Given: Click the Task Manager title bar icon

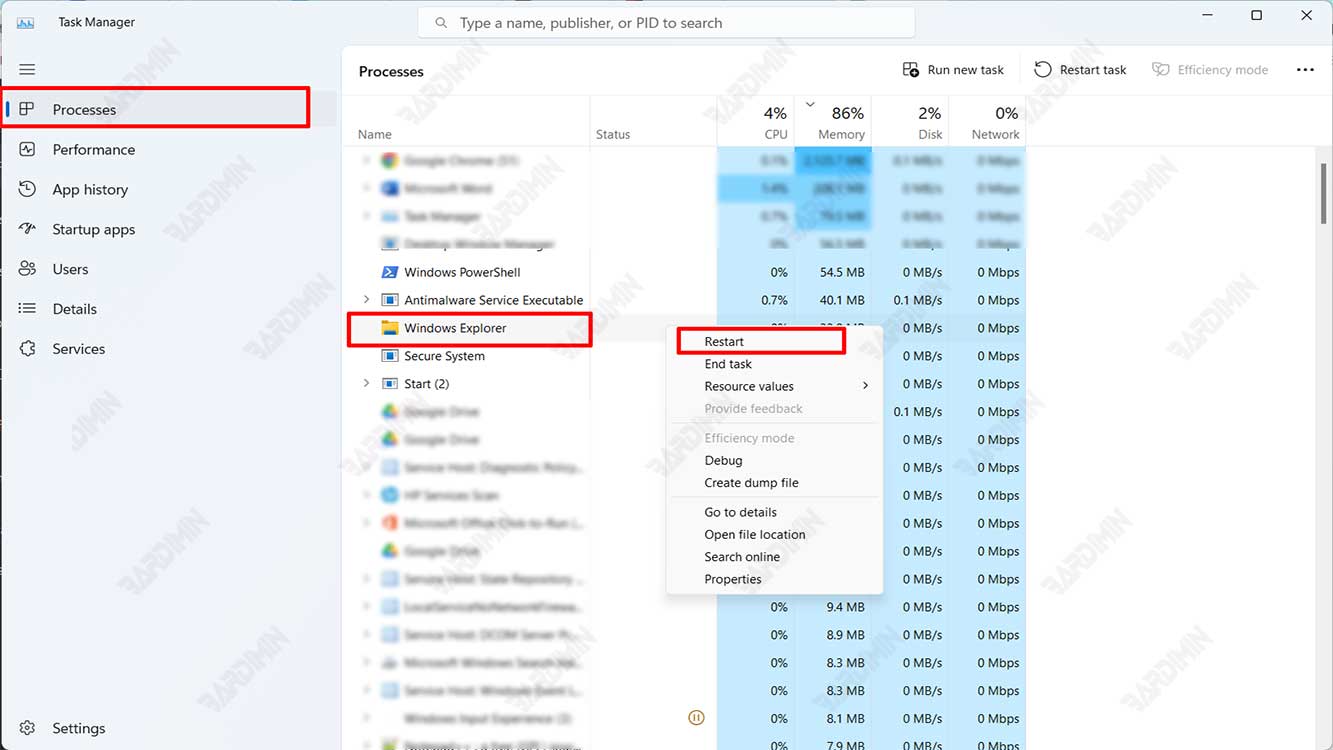Looking at the screenshot, I should pos(26,22).
